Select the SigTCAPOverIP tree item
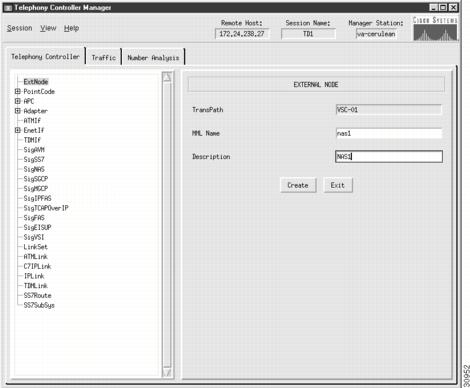The width and height of the screenshot is (470, 388). pos(46,208)
